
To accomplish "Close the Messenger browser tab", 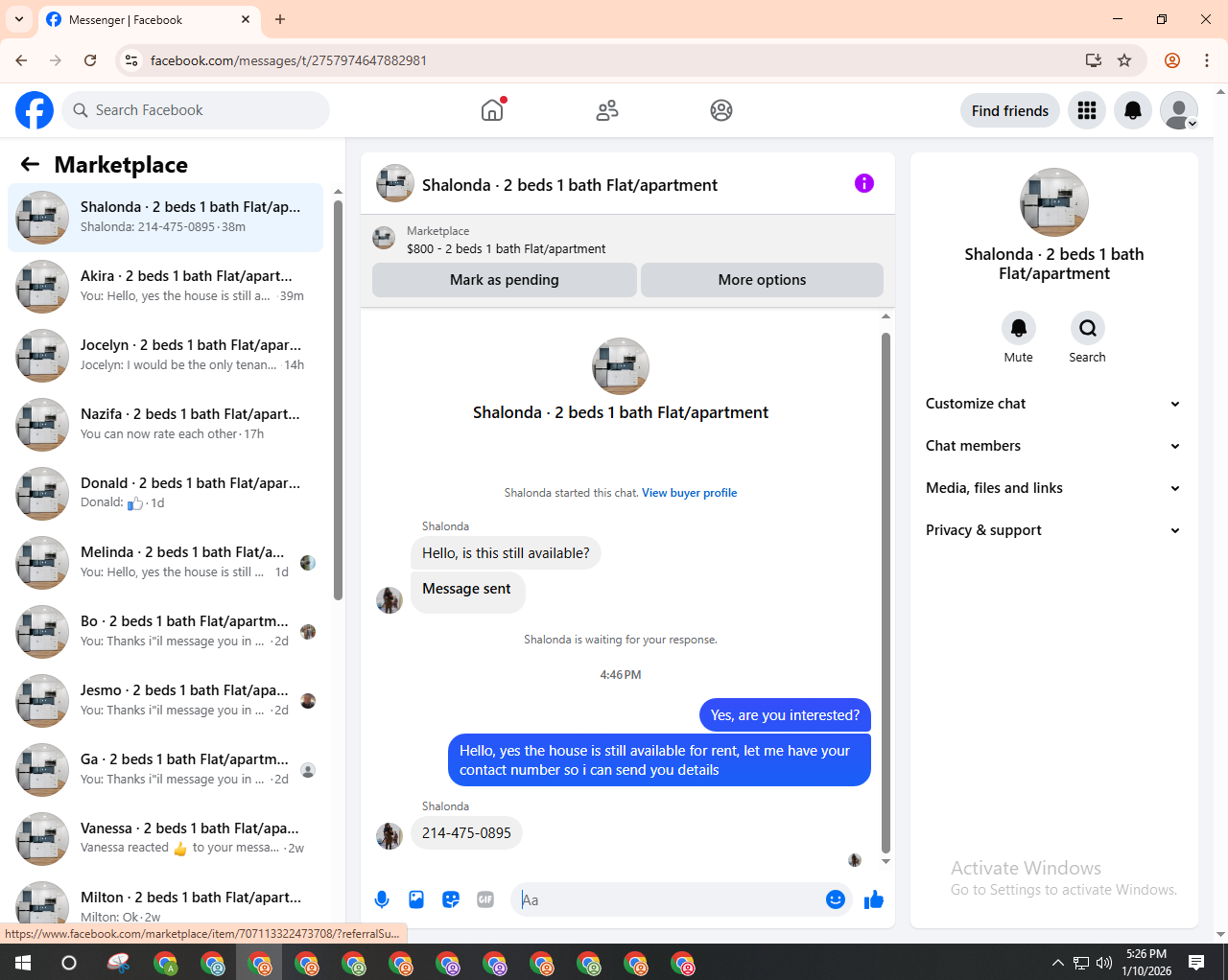I will pyautogui.click(x=246, y=19).
